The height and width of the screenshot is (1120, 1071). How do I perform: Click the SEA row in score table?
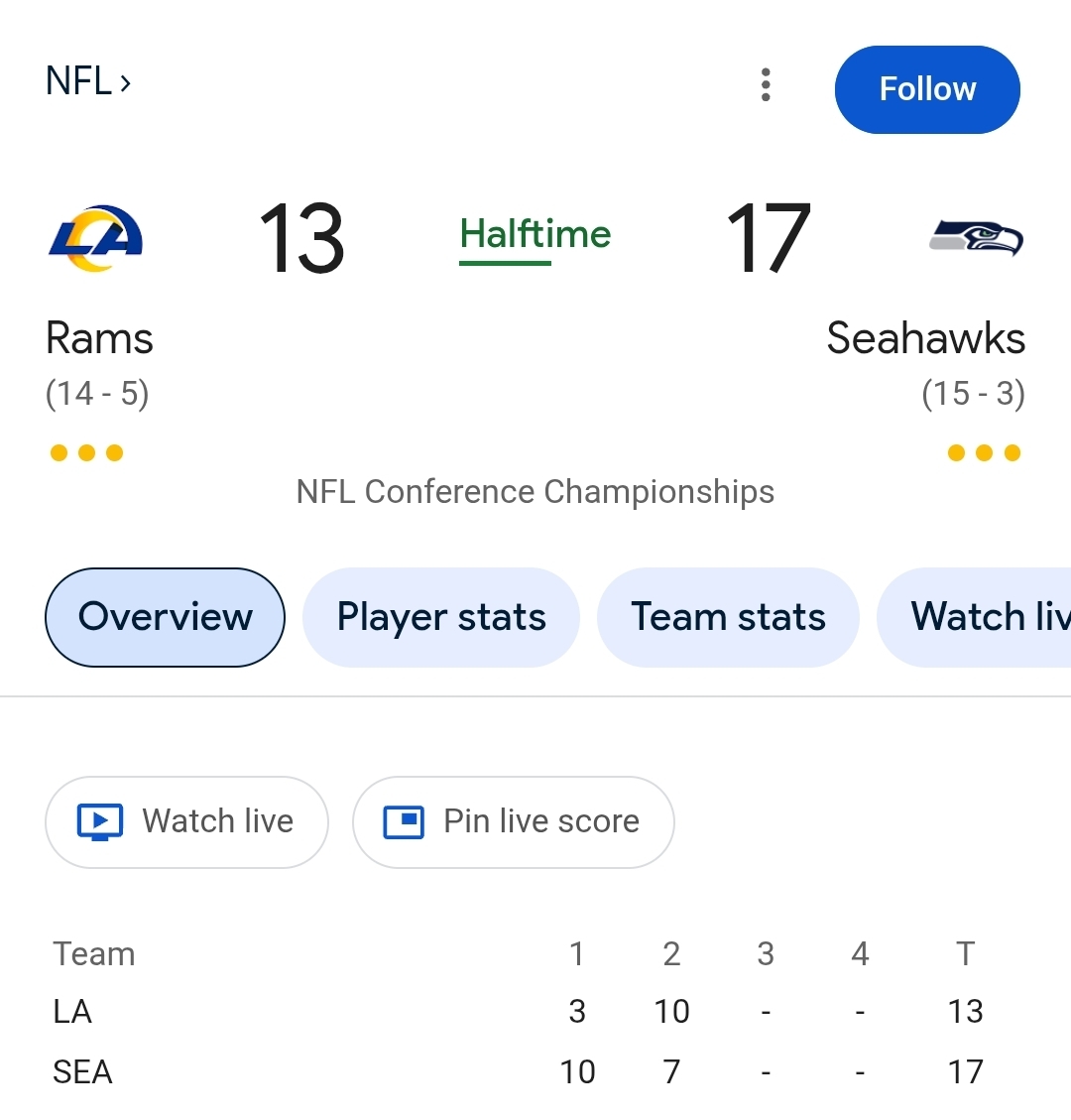pyautogui.click(x=83, y=1072)
